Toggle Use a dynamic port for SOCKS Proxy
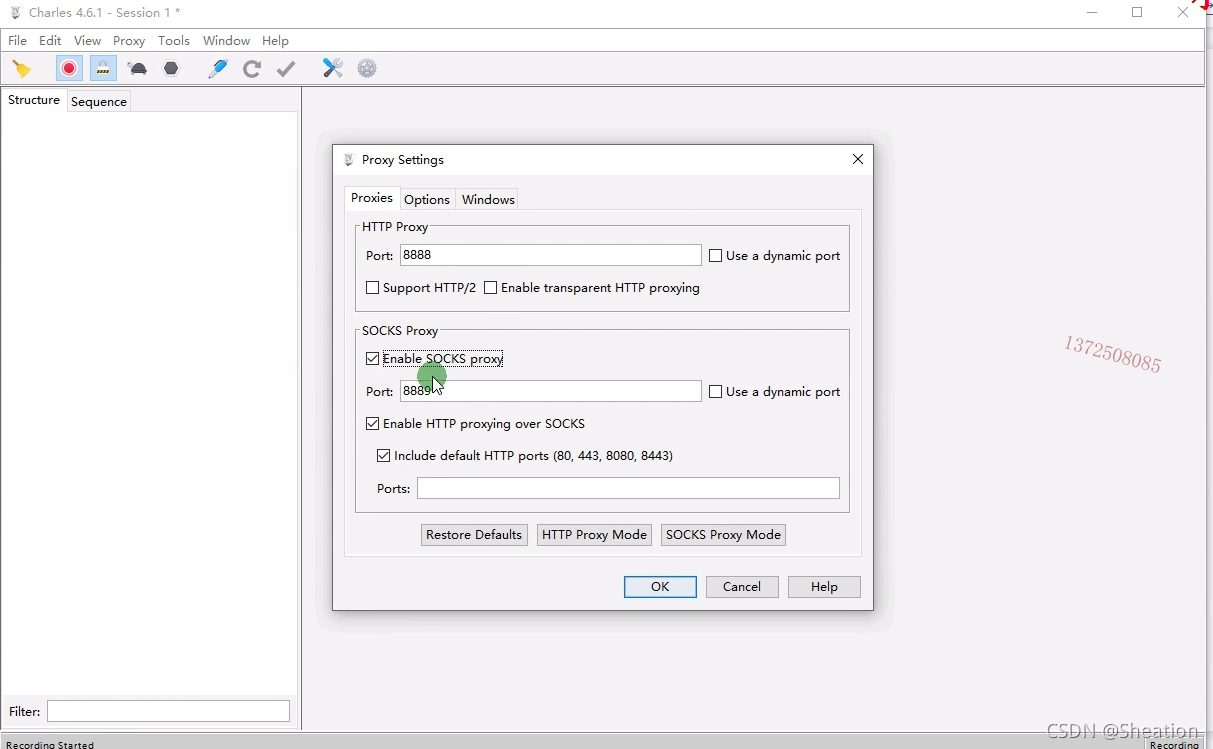Screen dimensions: 1213x749 [715, 392]
